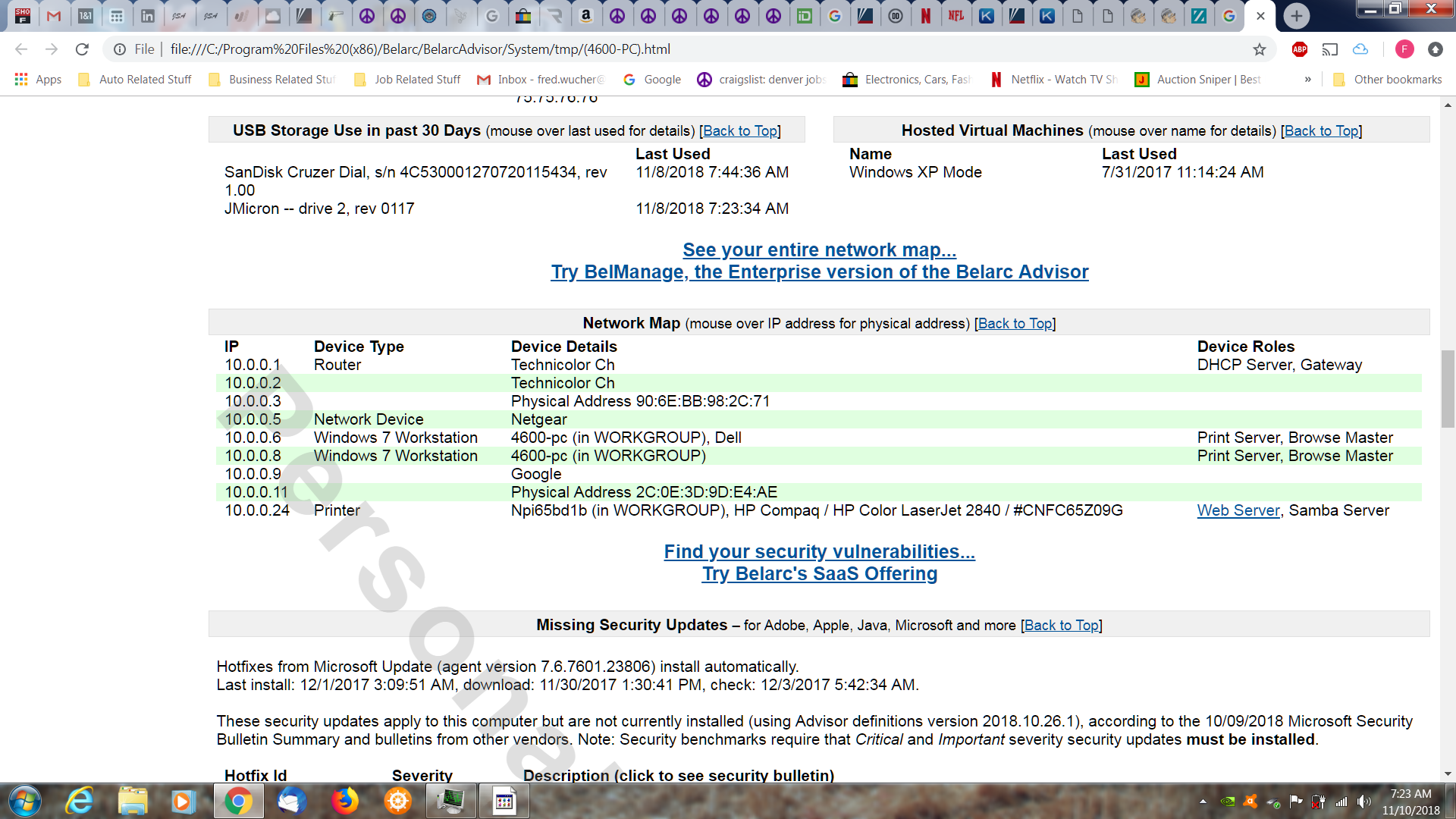Click the Web Server link for printer

(1238, 510)
